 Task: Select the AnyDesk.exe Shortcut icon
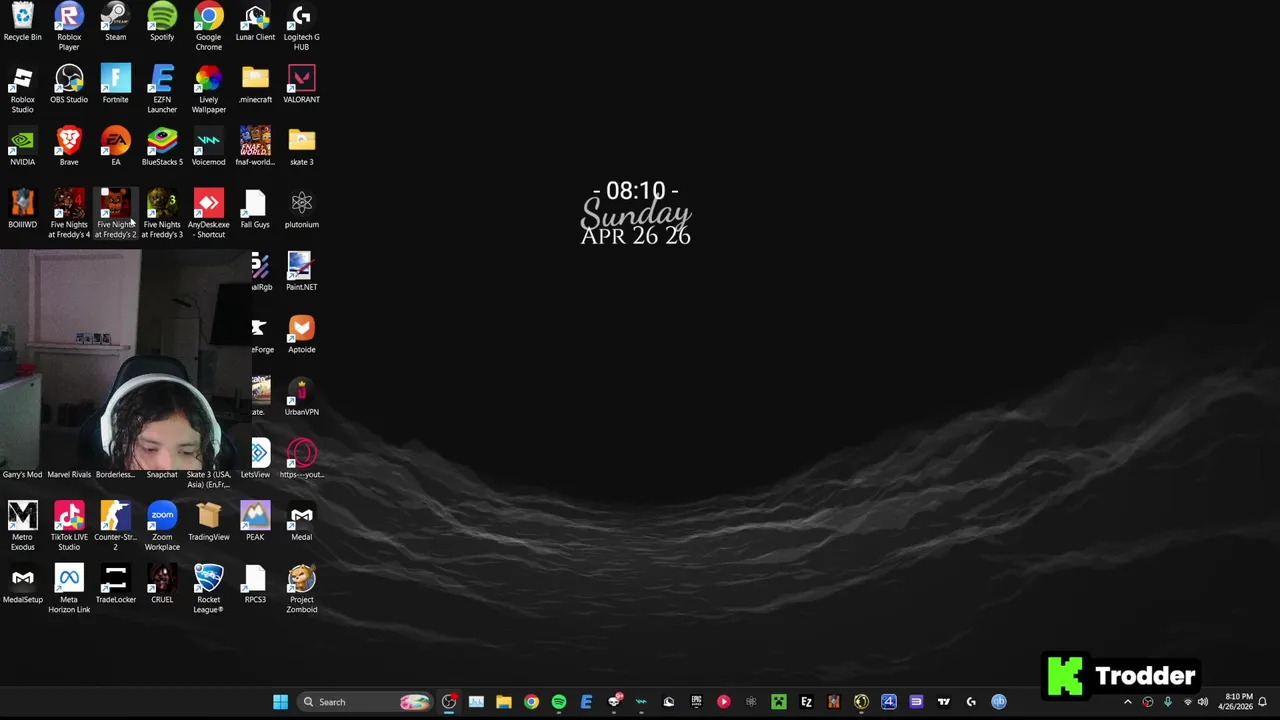pyautogui.click(x=209, y=214)
